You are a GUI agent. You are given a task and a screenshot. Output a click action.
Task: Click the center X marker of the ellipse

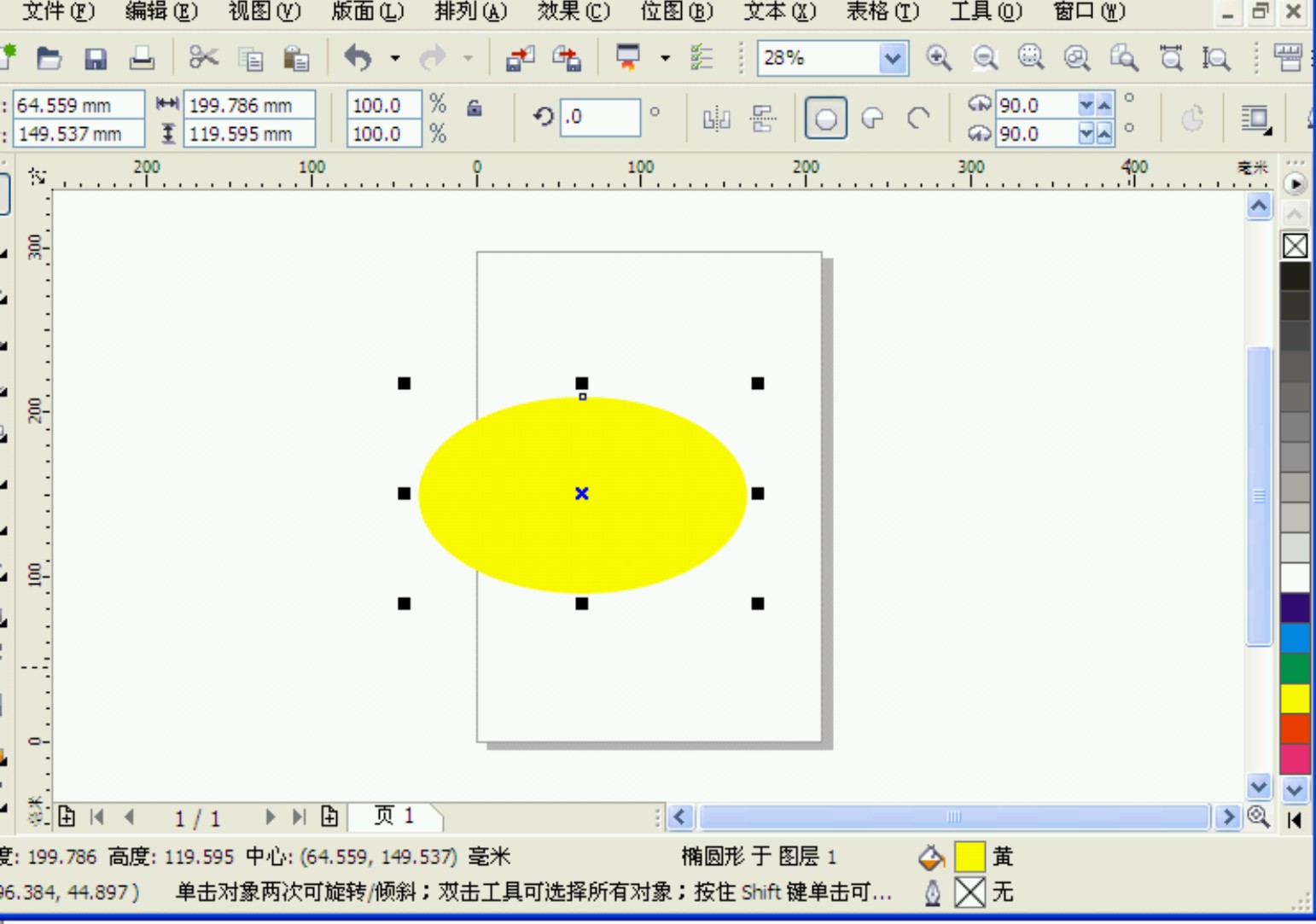[582, 493]
